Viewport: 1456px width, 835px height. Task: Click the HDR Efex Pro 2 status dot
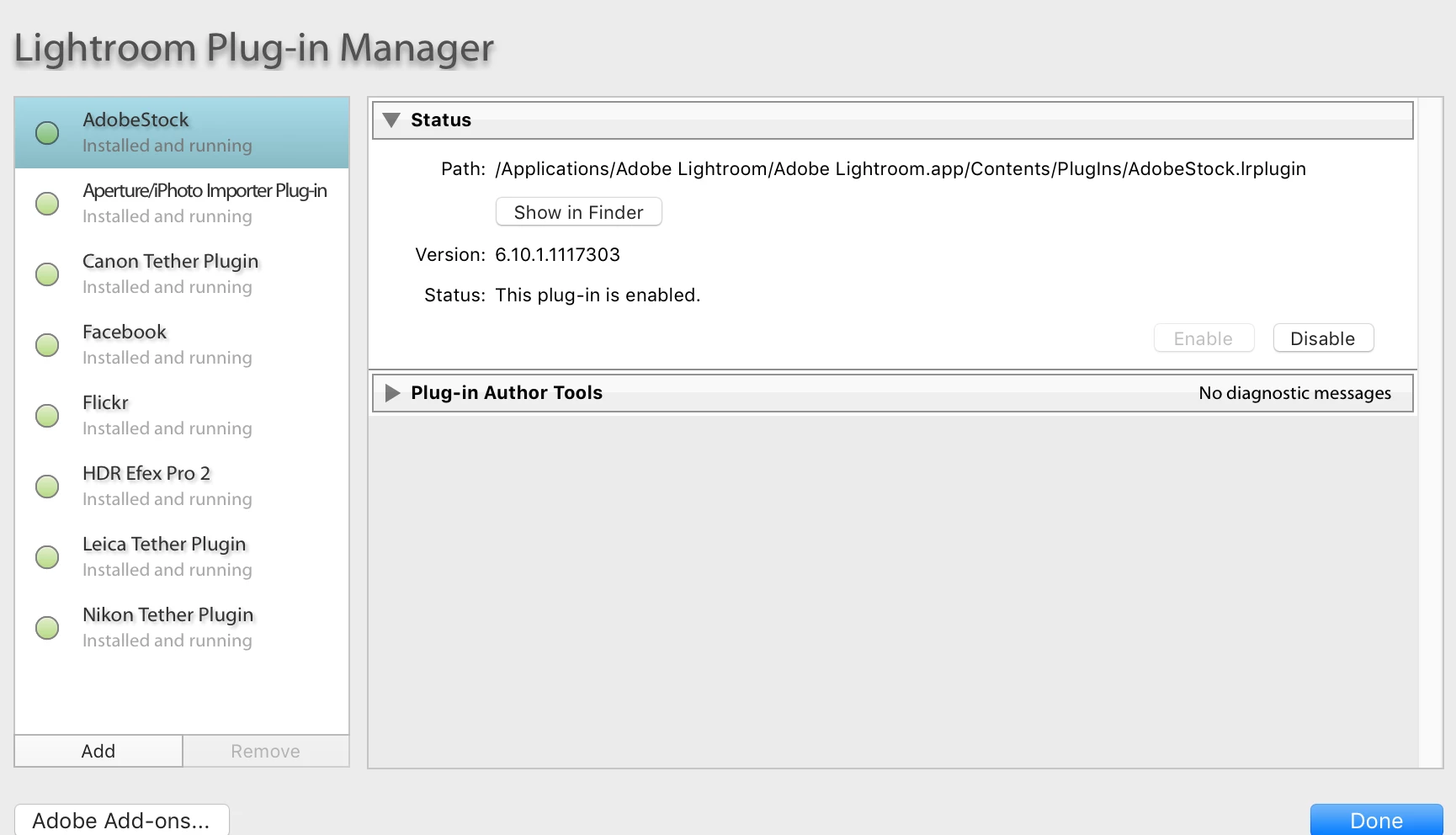tap(47, 487)
